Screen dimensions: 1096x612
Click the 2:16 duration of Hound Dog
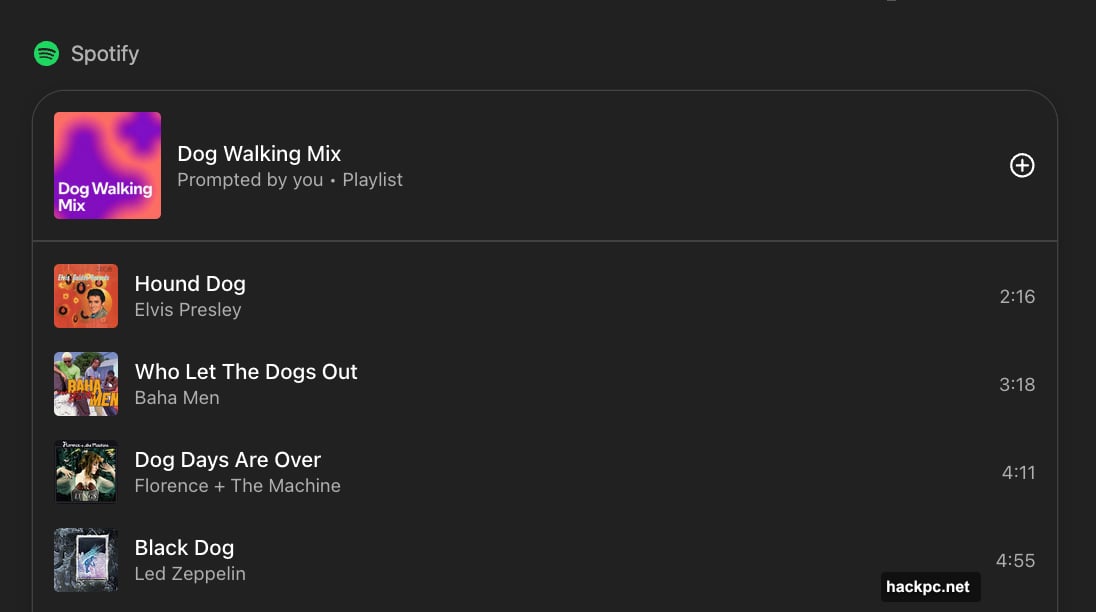[1017, 297]
